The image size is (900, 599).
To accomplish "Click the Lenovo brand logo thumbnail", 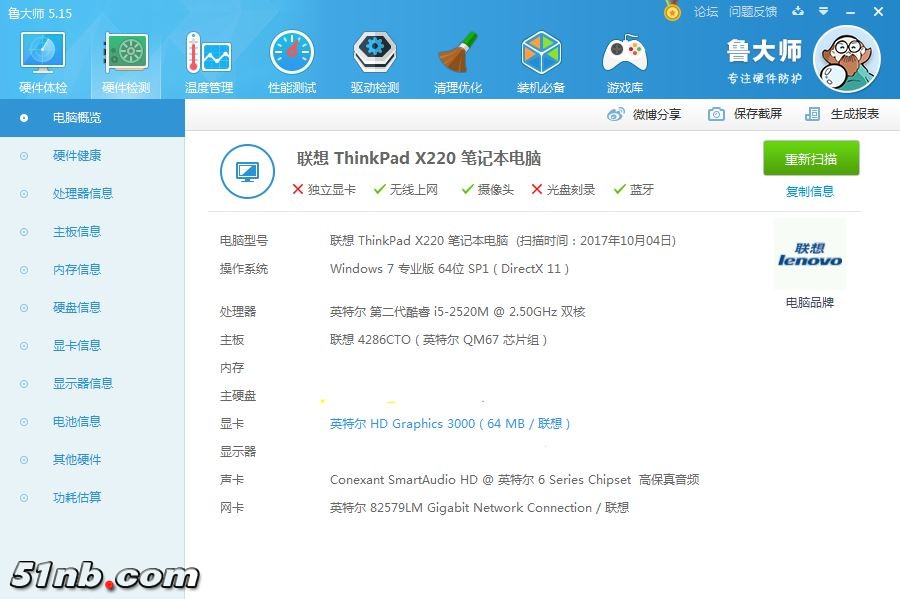I will click(x=809, y=255).
